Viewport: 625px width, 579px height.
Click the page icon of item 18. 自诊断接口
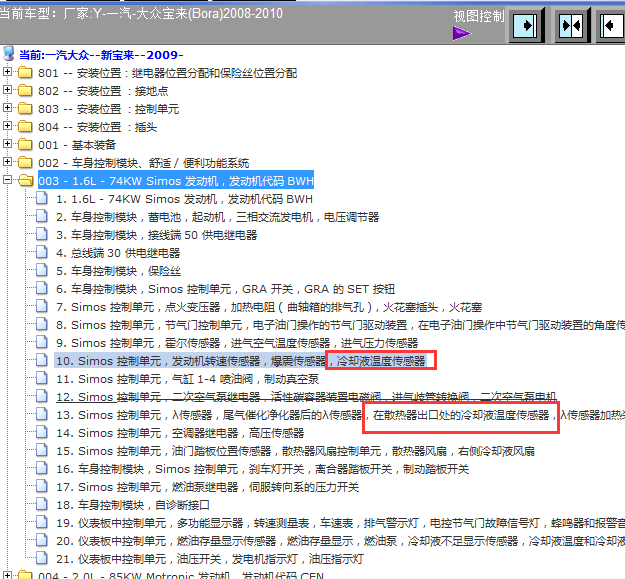coord(42,504)
